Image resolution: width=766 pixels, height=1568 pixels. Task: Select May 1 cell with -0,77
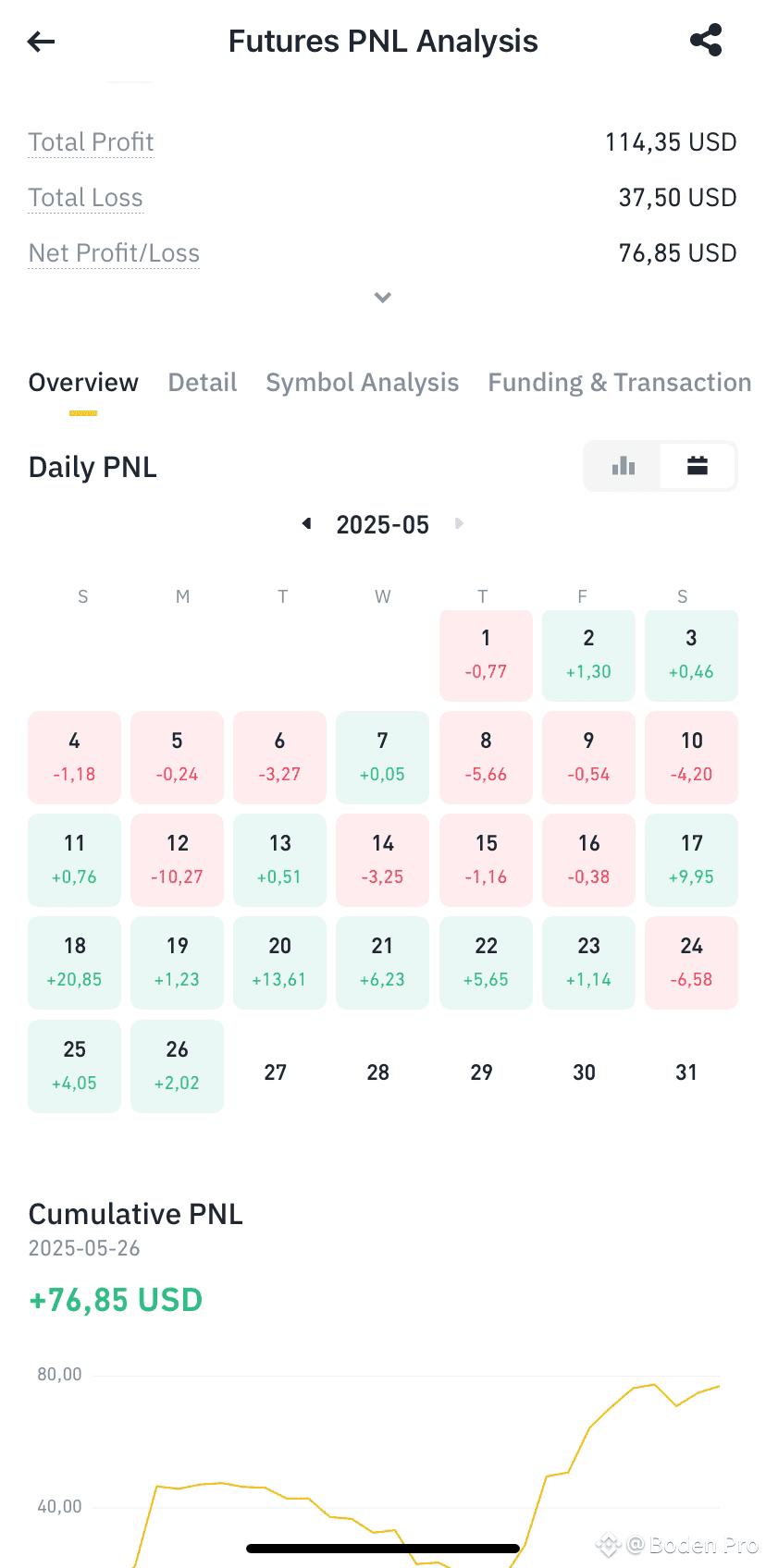point(486,655)
